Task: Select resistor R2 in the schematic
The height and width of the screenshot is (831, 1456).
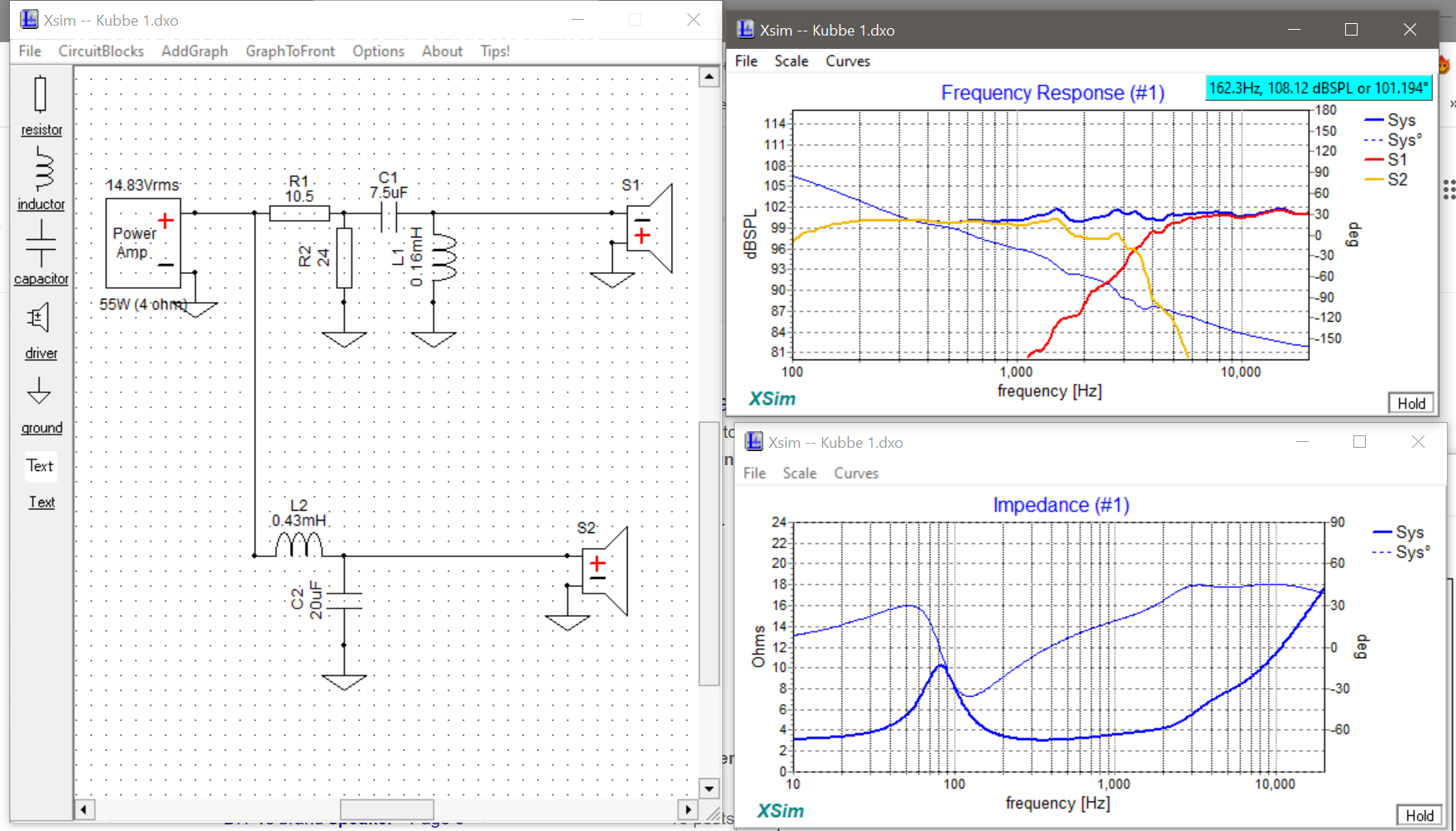Action: tap(344, 258)
